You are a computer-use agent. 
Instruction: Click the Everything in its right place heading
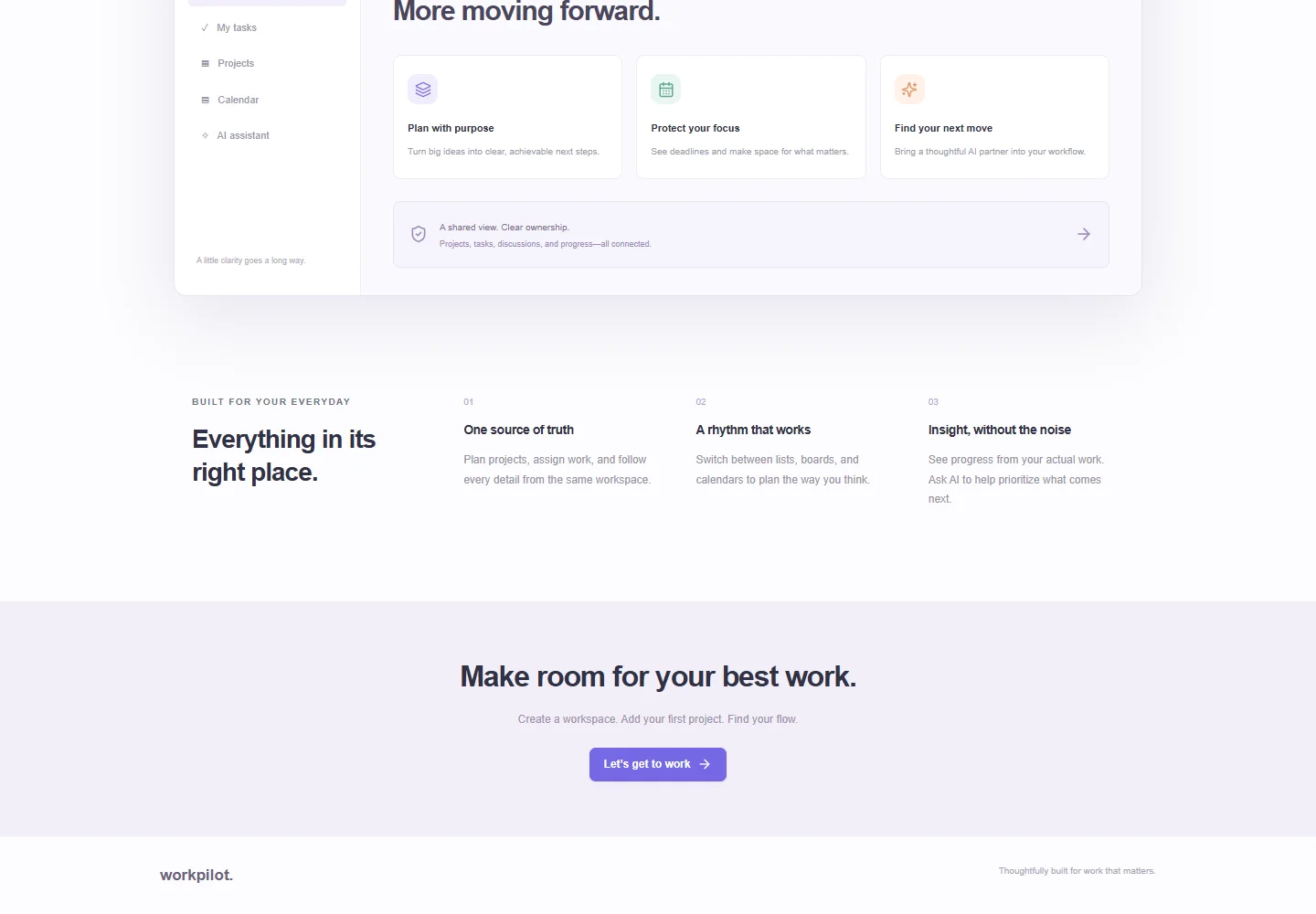point(284,455)
